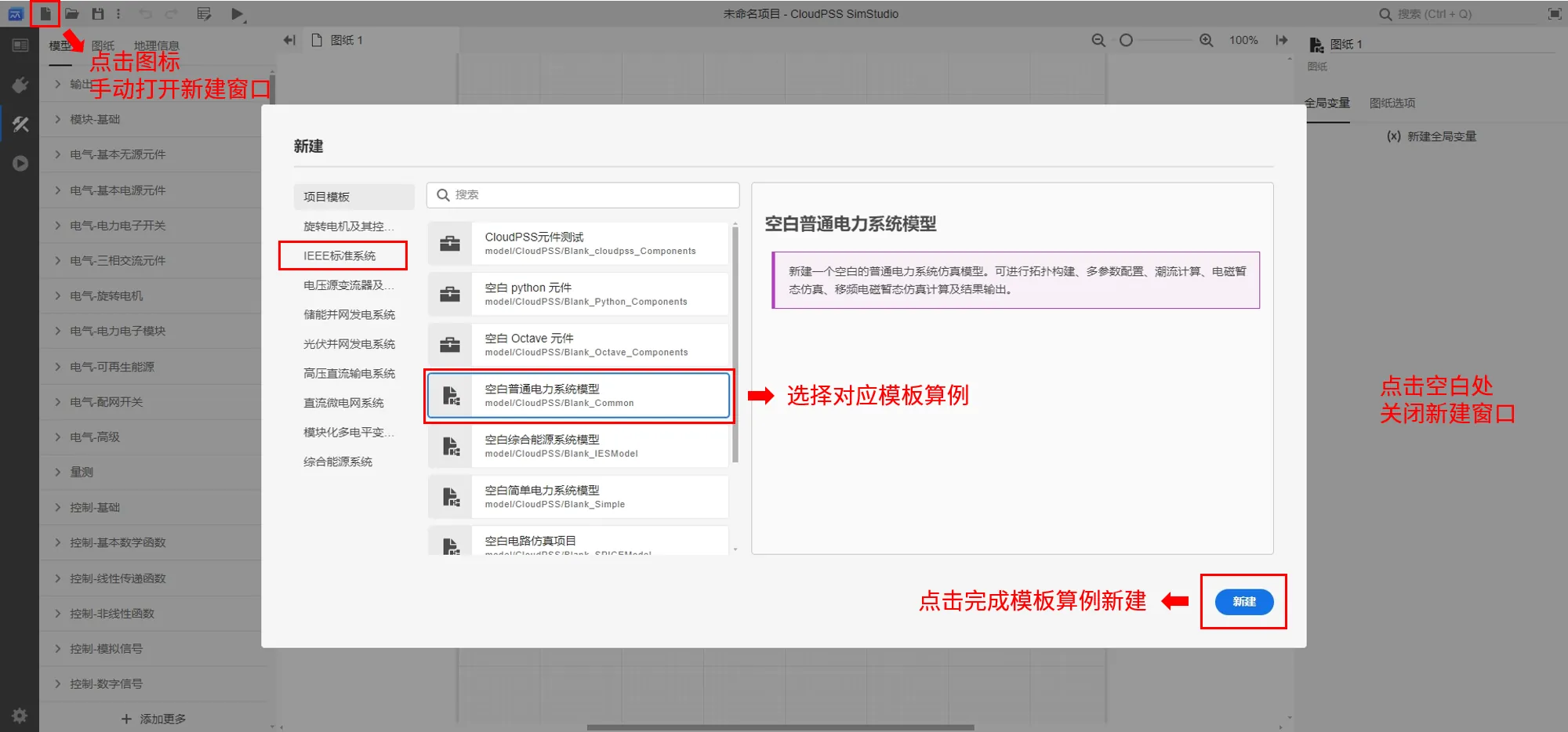This screenshot has width=1568, height=732.
Task: Click the zoom slider handle
Action: [x=1126, y=40]
